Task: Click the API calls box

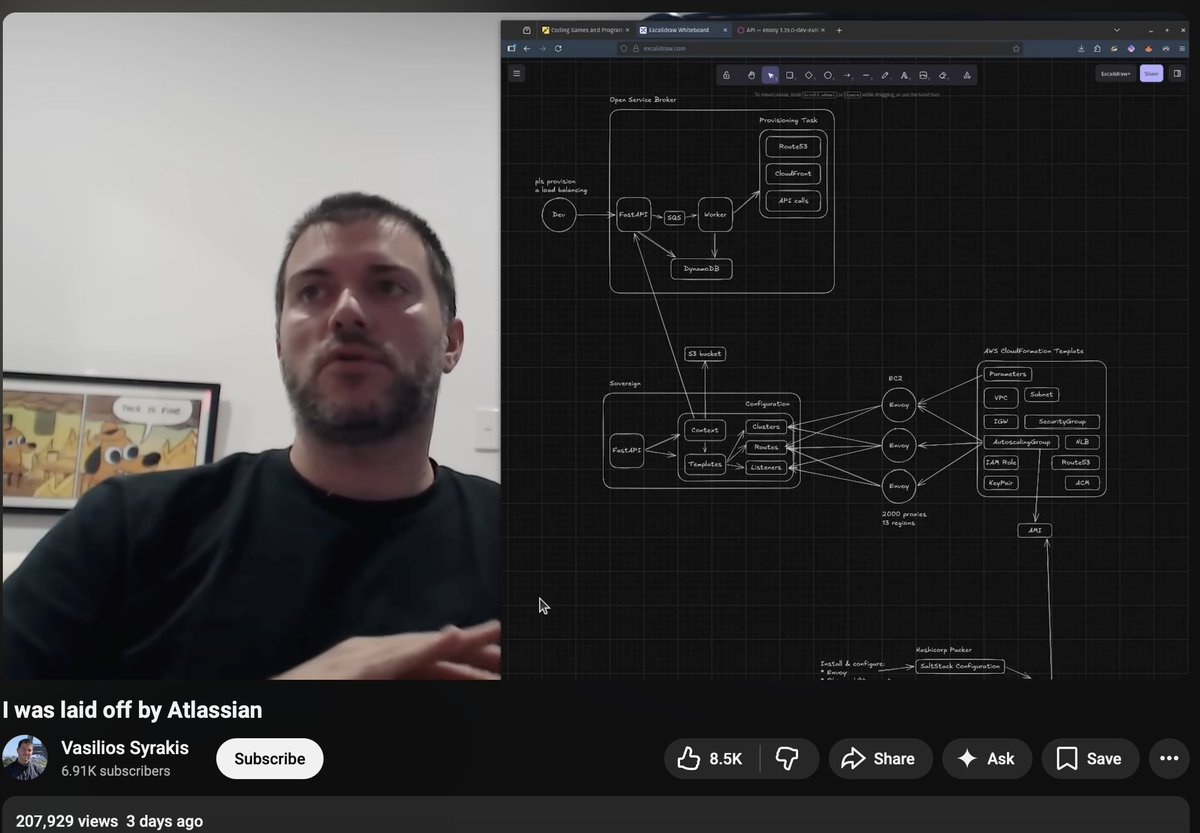Action: coord(793,201)
